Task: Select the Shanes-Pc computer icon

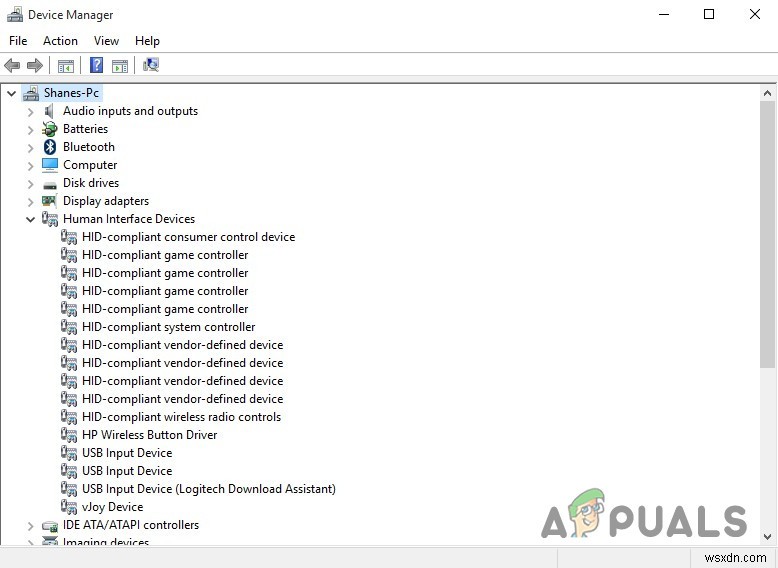Action: pos(31,93)
